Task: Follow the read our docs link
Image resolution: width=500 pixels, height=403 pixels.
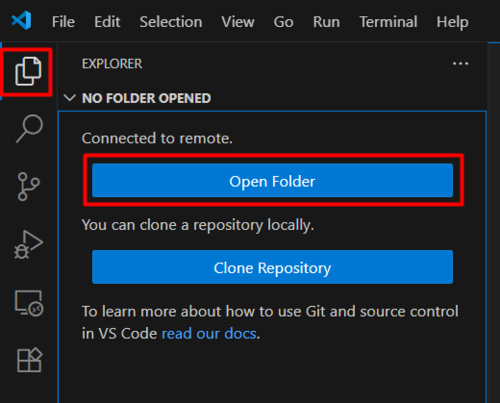Action: tap(209, 333)
